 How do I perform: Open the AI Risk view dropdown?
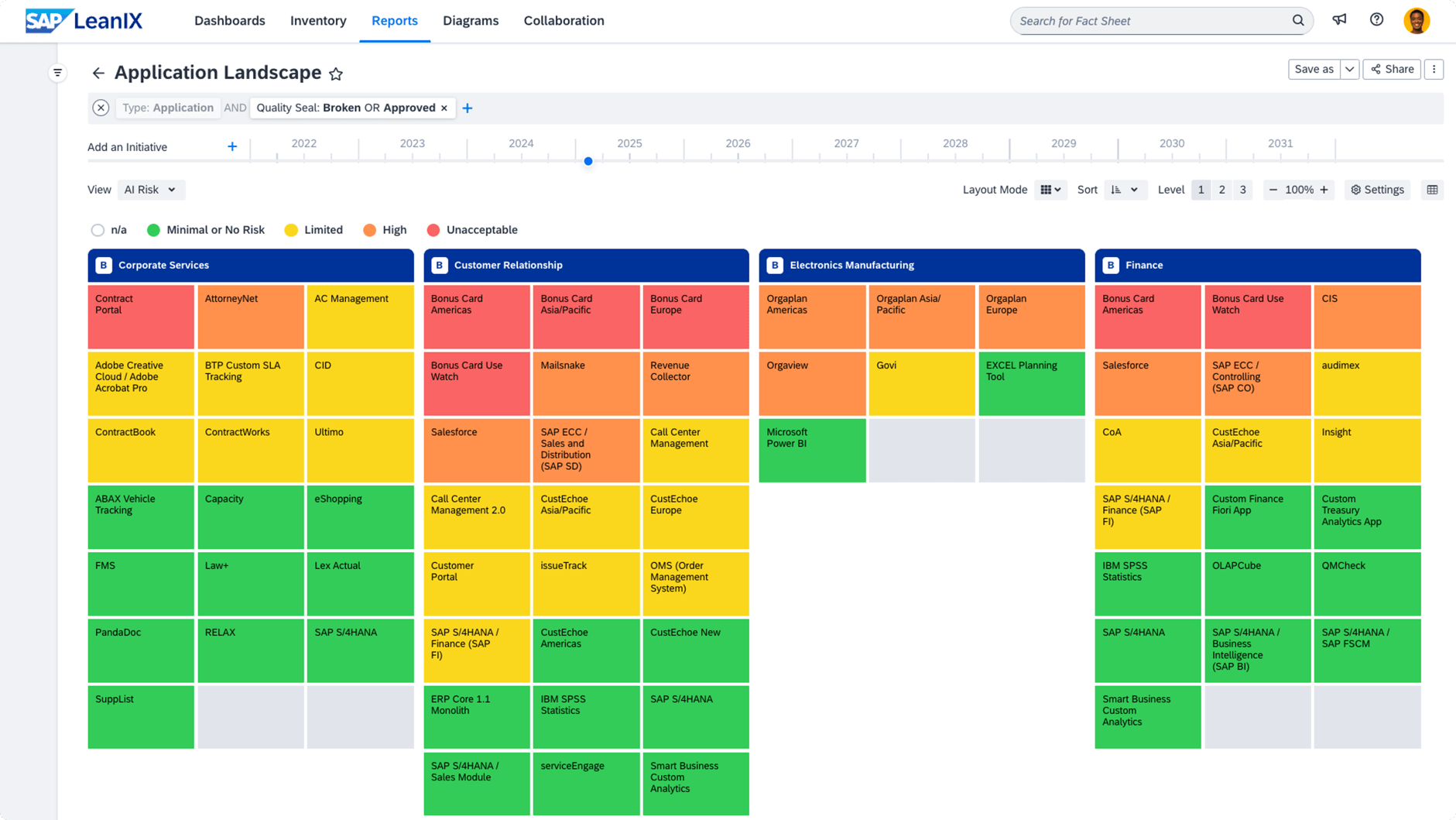150,190
